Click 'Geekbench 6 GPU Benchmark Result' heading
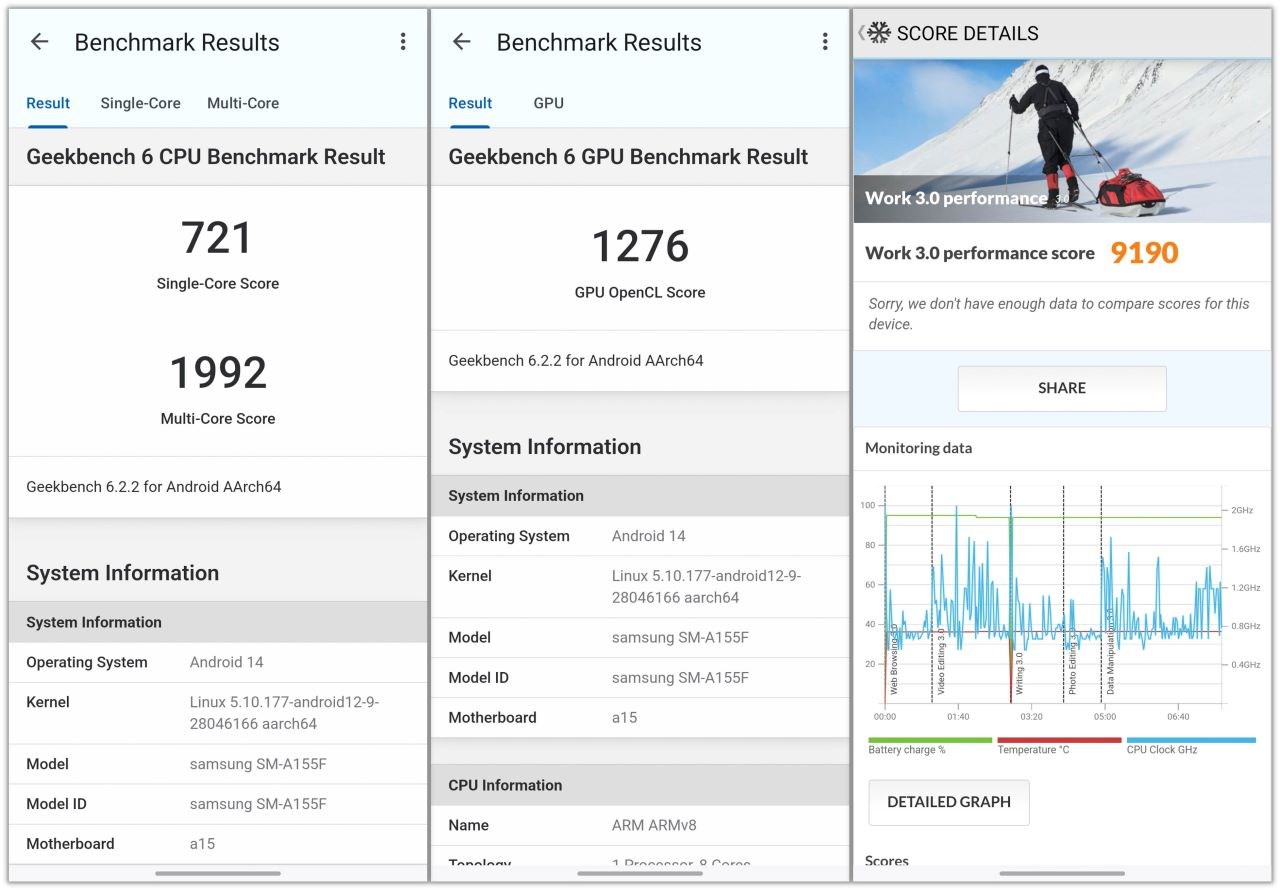Screen dimensions: 1280x890 pyautogui.click(x=628, y=157)
